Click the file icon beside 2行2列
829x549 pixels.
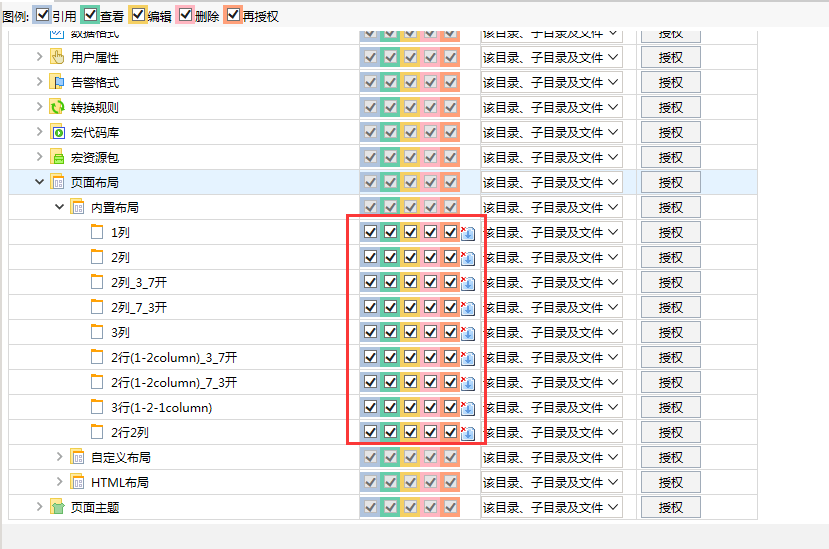click(x=97, y=432)
